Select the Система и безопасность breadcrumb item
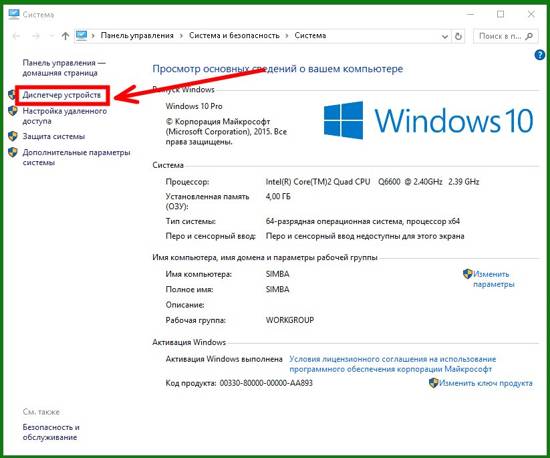The width and height of the screenshot is (550, 458). coord(234,35)
